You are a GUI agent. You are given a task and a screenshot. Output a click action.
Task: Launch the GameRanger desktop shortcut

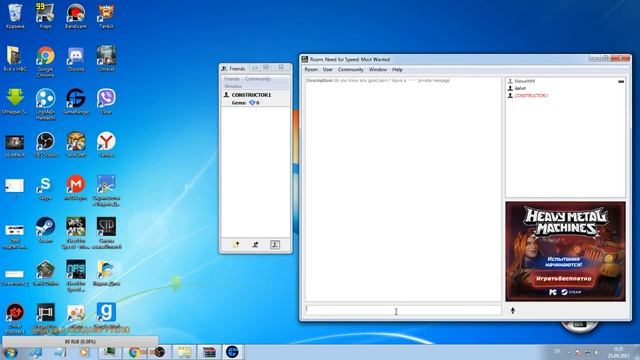[x=76, y=102]
